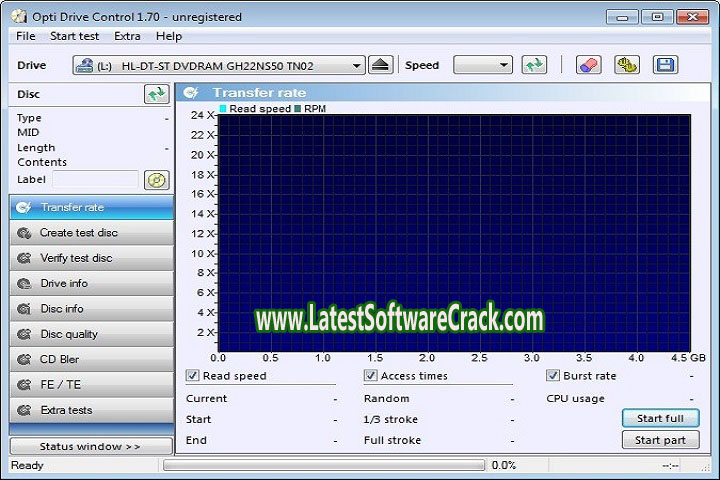
Task: Click the disc label icon button
Action: [x=157, y=180]
